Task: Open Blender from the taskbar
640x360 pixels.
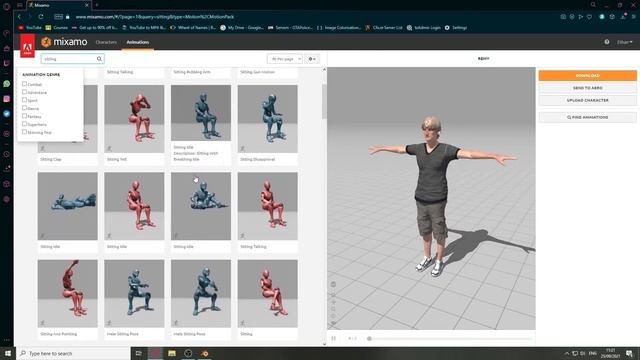Action: (x=204, y=353)
